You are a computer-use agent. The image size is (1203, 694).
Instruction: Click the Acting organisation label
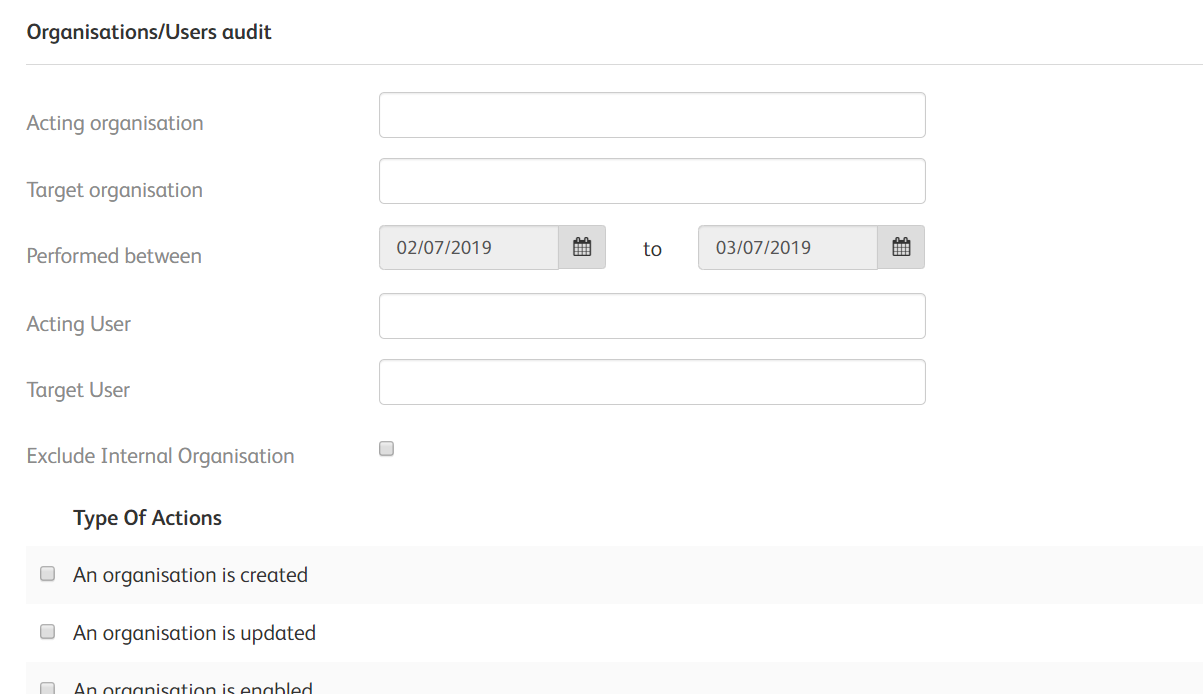tap(115, 123)
